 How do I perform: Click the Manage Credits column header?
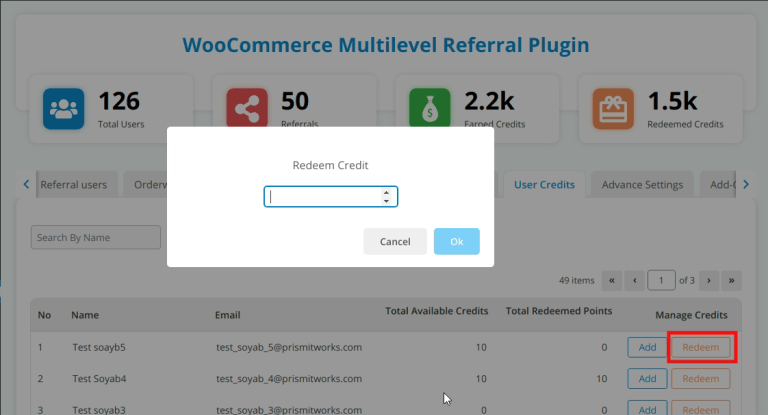[x=691, y=315]
